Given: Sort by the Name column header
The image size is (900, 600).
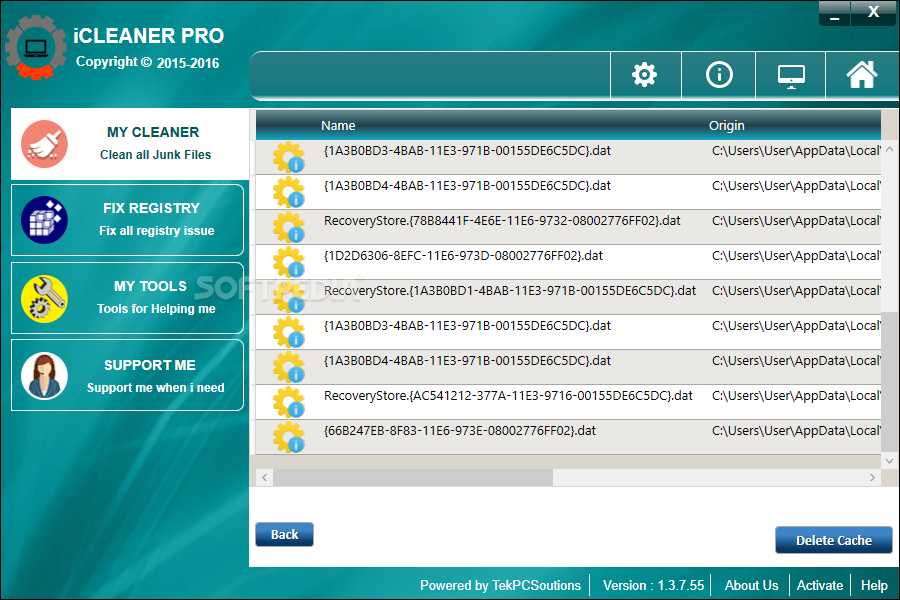Looking at the screenshot, I should [x=338, y=125].
